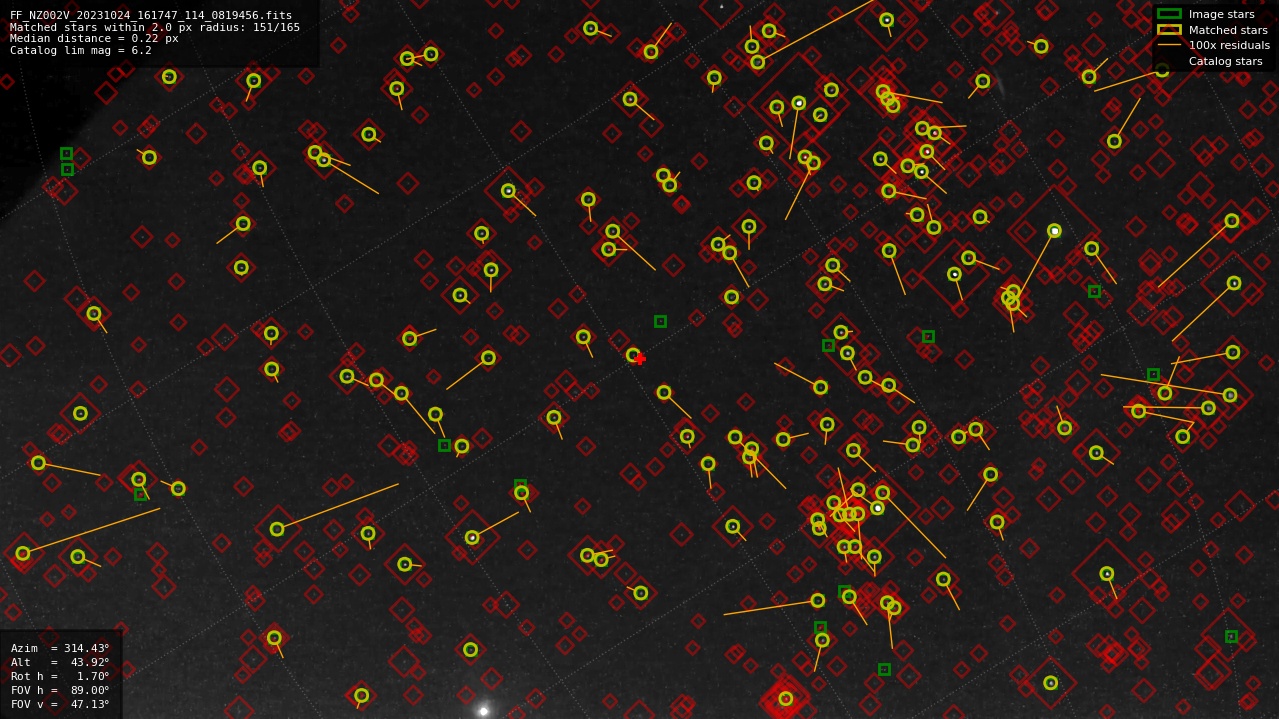Viewport: 1279px width, 719px height.
Task: Click the 'Rot h = 1.70°' readout
Action: tap(60, 676)
